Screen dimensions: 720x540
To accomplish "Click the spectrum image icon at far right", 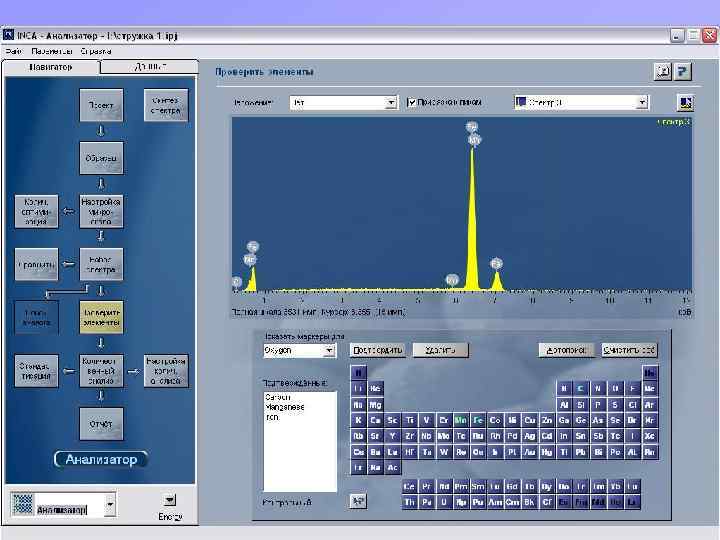I will [x=684, y=102].
